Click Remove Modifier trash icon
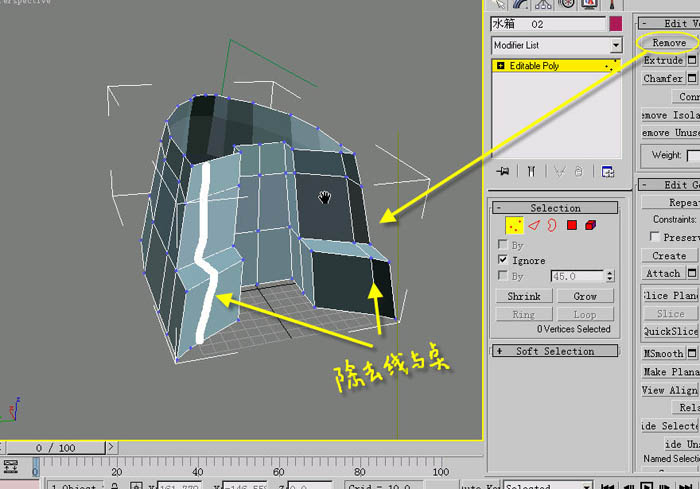Image resolution: width=700 pixels, height=489 pixels. tap(579, 171)
